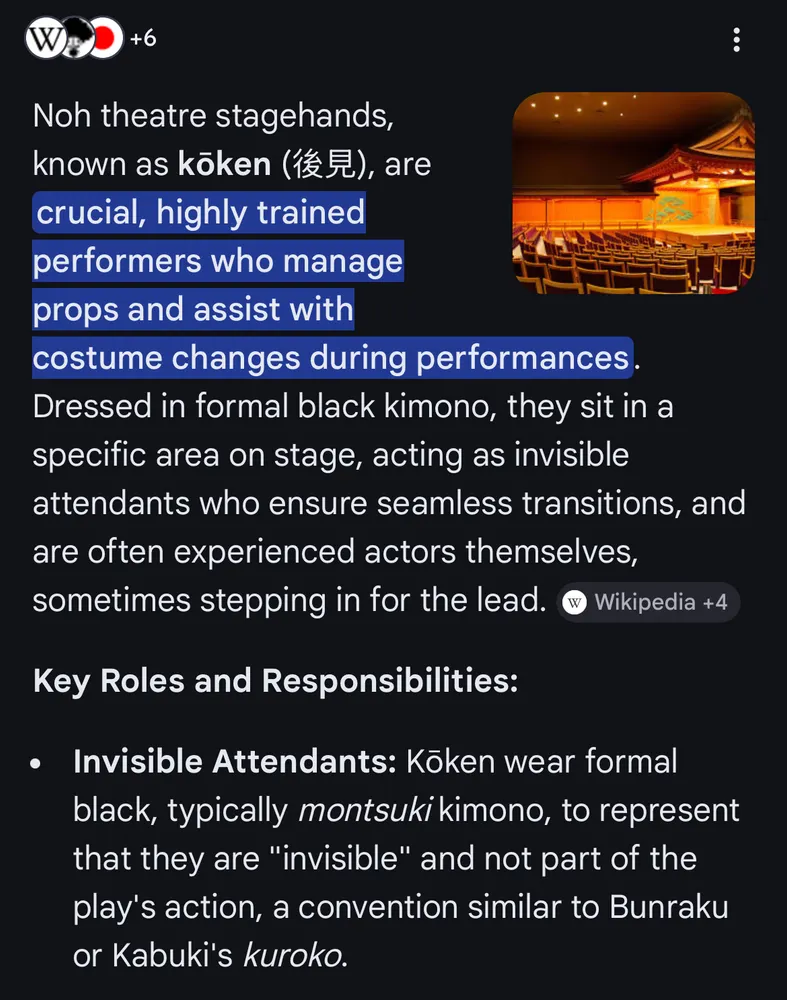This screenshot has width=787, height=1000.
Task: Expand the +6 additional sources list
Action: click(x=143, y=39)
